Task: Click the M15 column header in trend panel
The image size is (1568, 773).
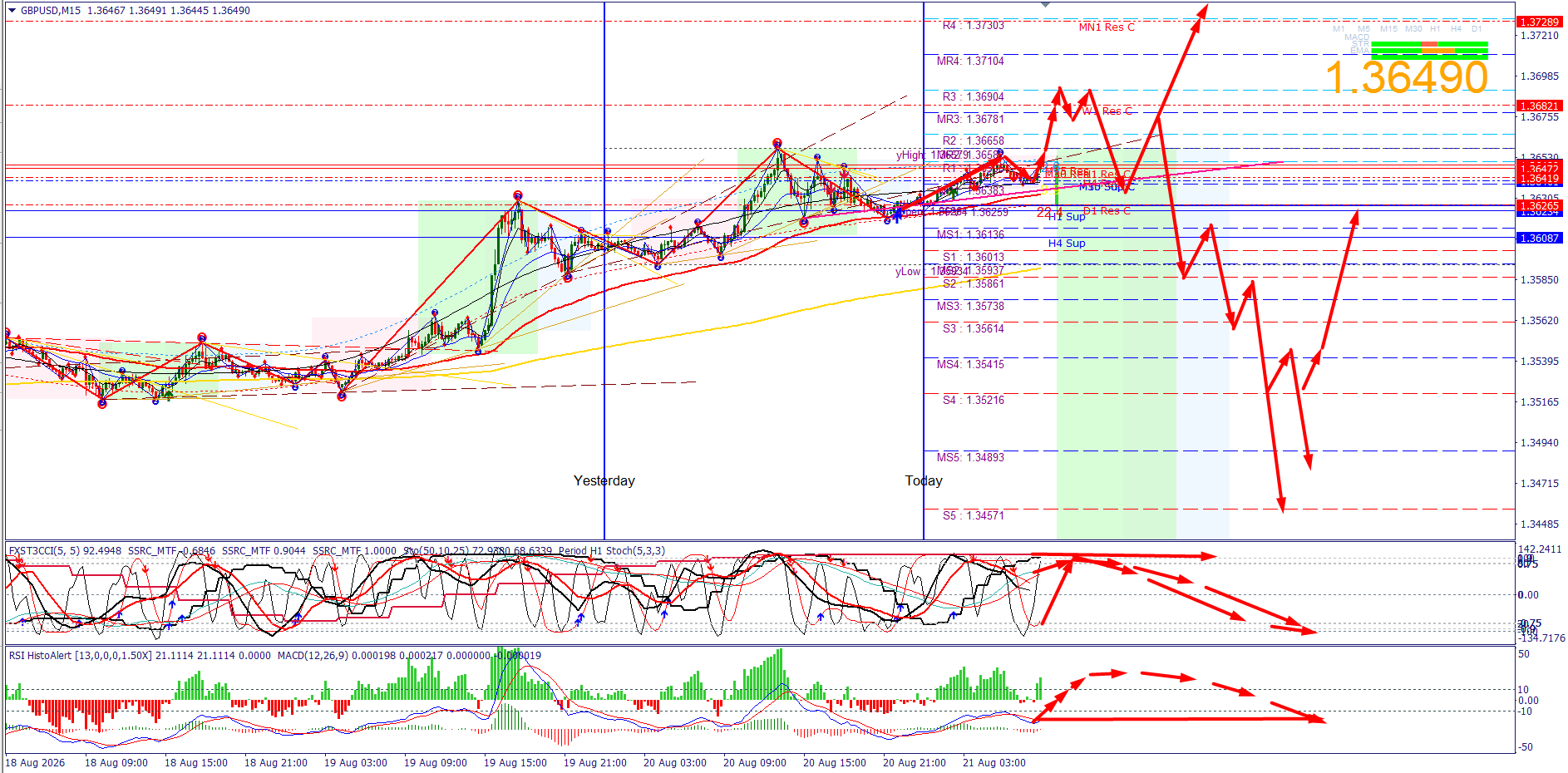Action: tap(1389, 29)
